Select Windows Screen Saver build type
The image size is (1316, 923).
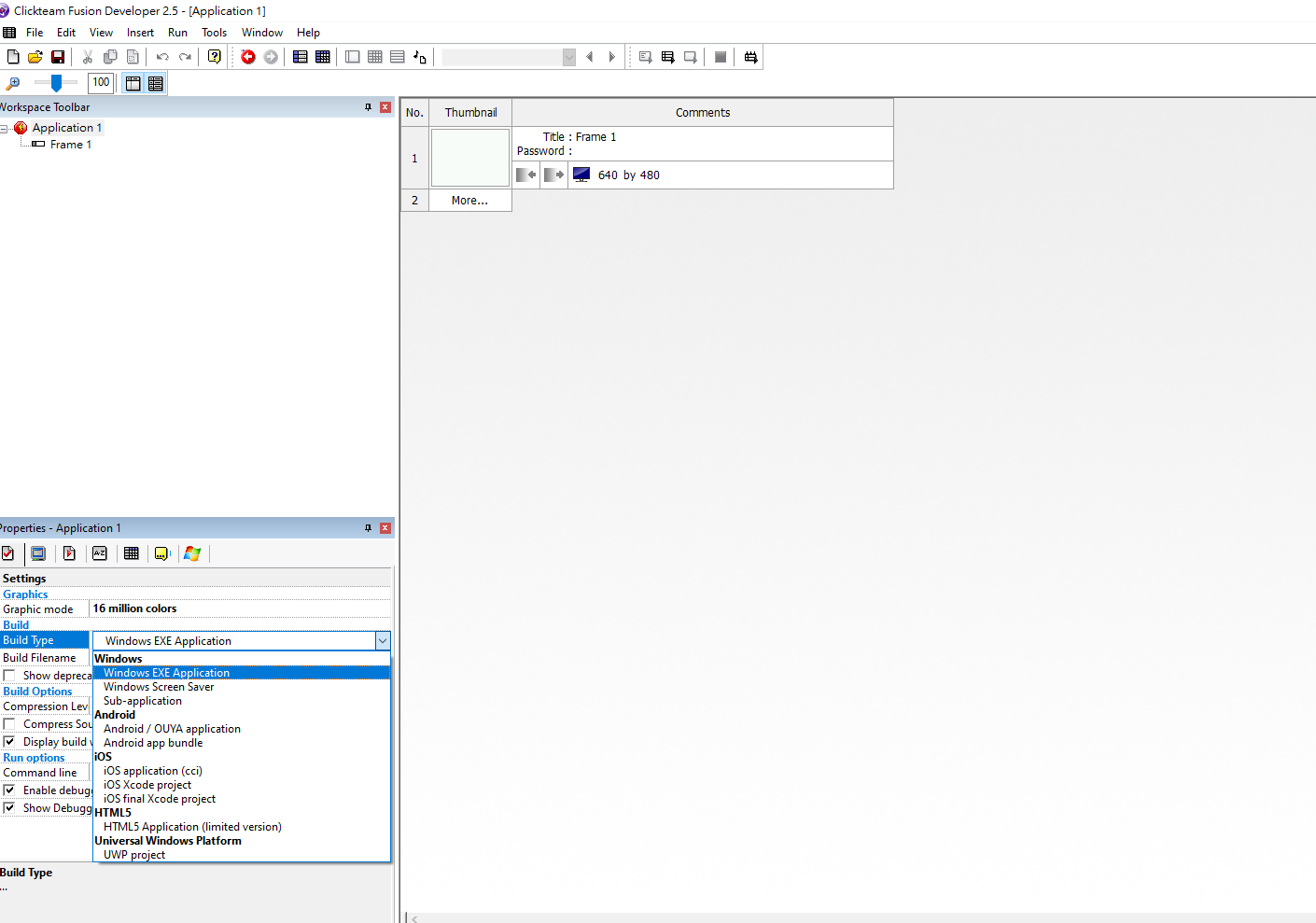(x=159, y=687)
